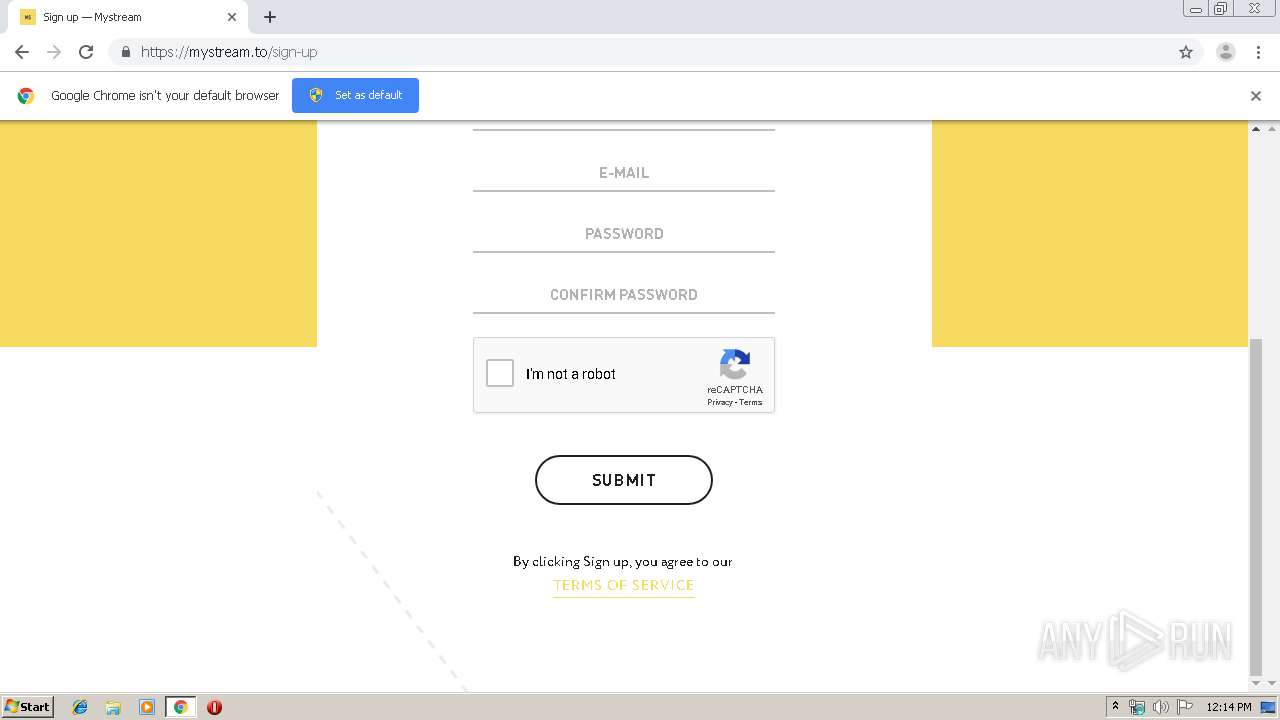Open the Chrome profile avatar
The image size is (1280, 720).
pyautogui.click(x=1226, y=52)
